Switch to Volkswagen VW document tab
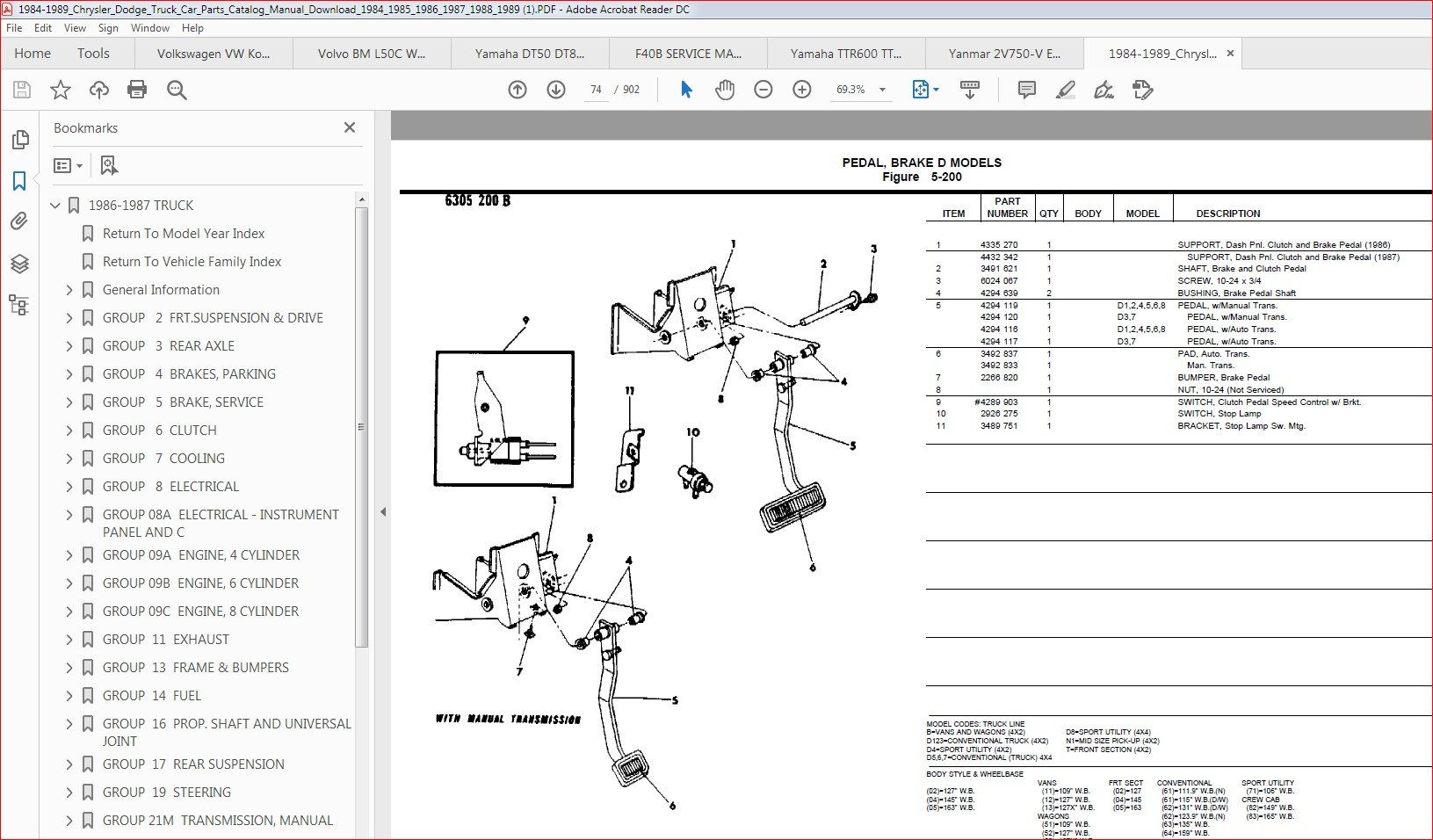This screenshot has height=840, width=1433. click(214, 54)
